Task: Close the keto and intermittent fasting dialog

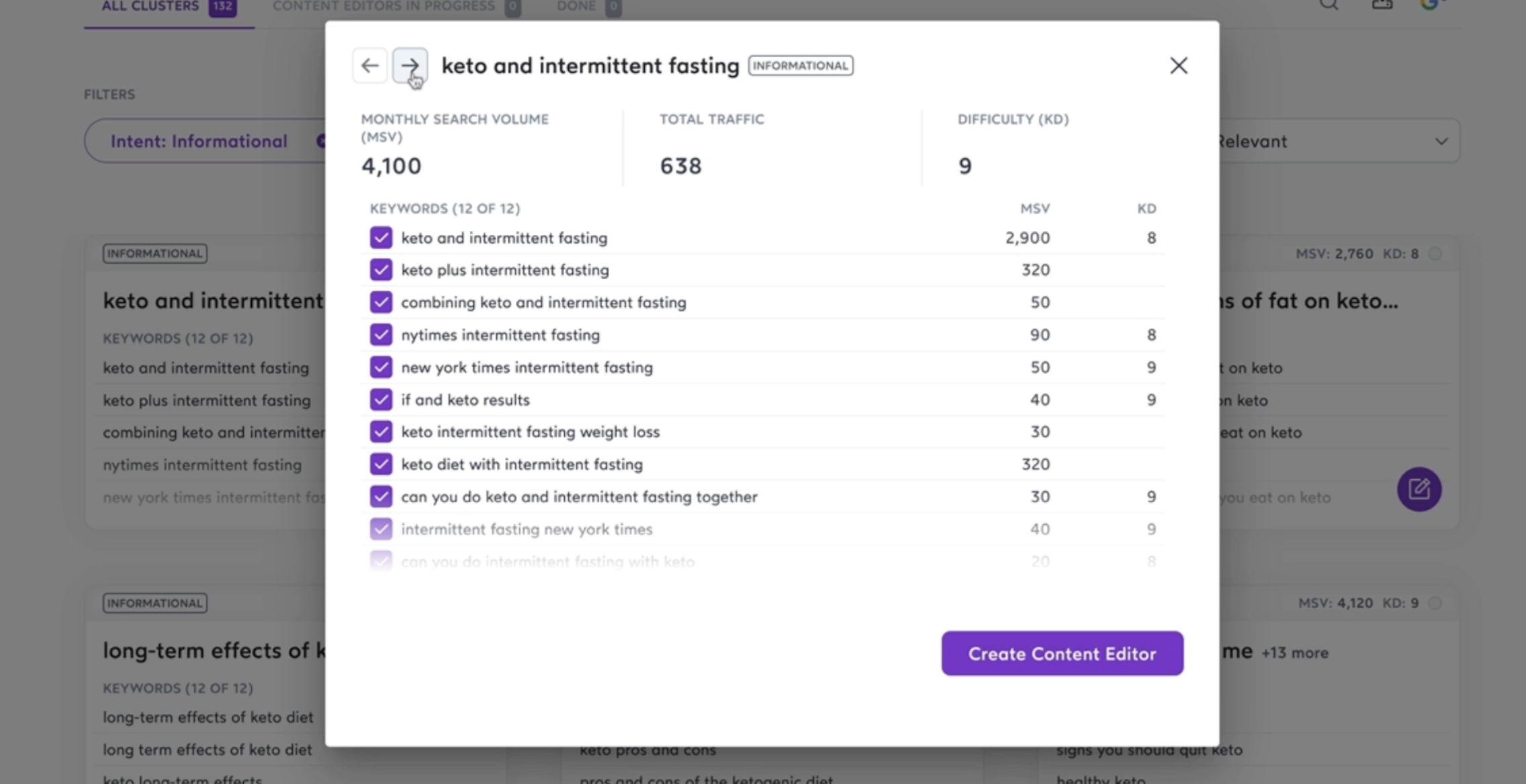Action: pos(1179,65)
